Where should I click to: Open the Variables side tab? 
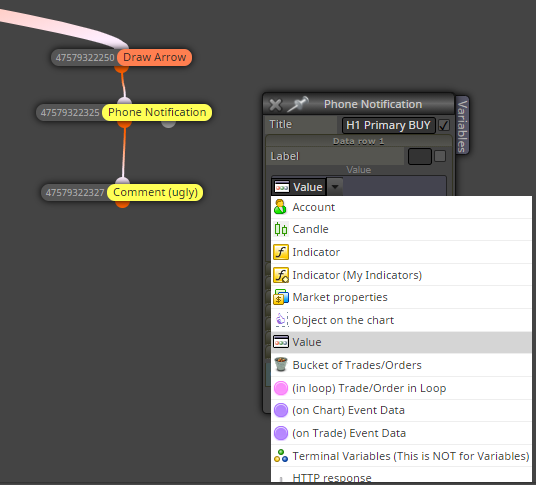[x=462, y=125]
